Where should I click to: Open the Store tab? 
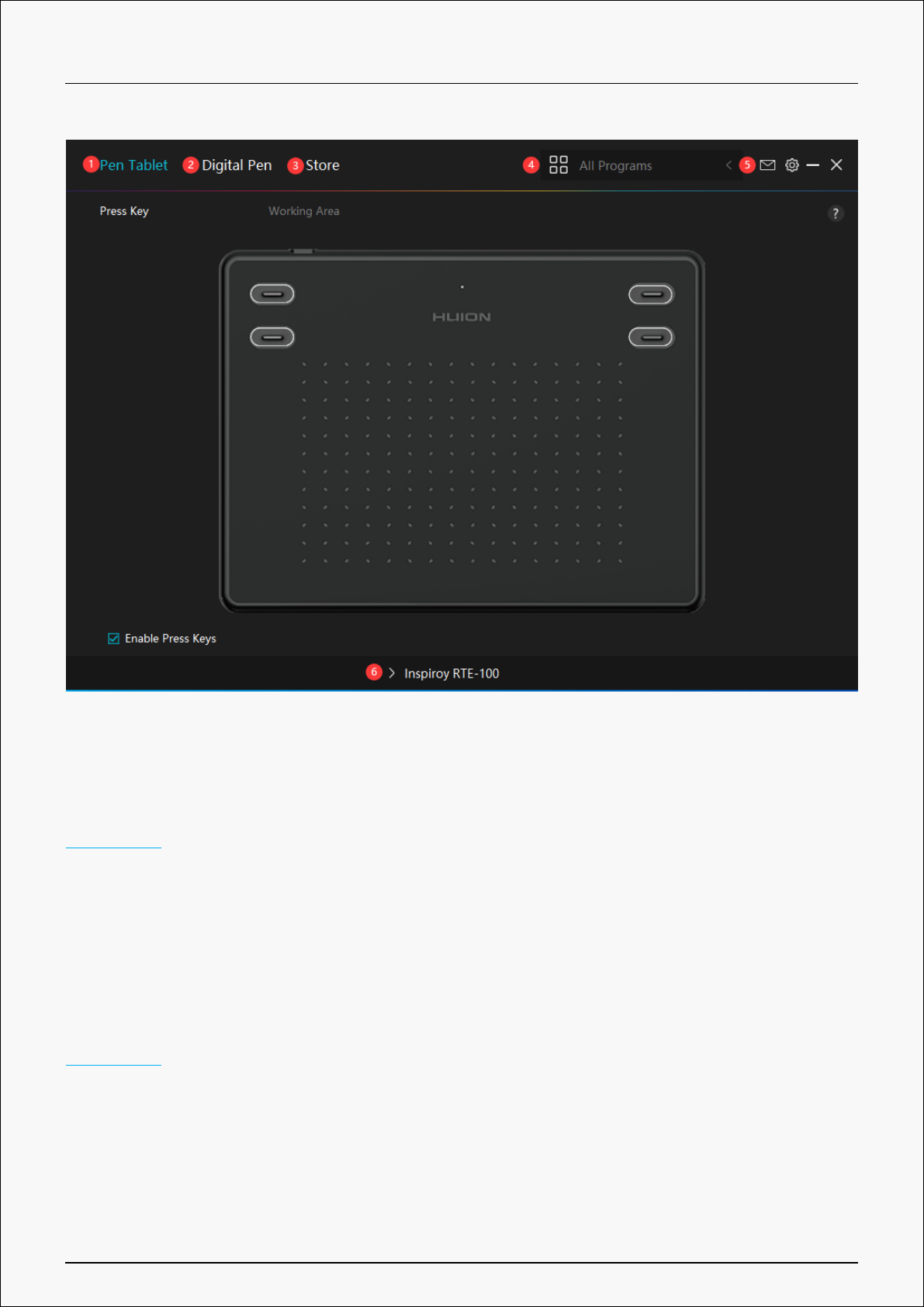[x=322, y=165]
